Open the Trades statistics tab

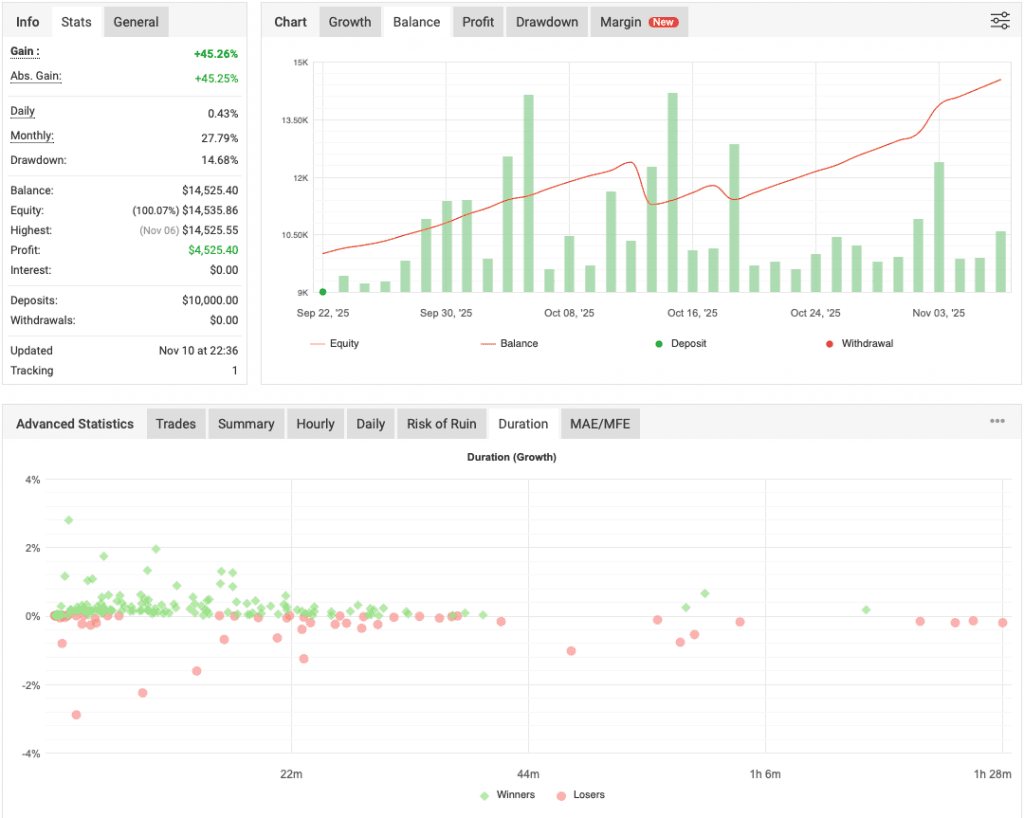click(x=175, y=423)
